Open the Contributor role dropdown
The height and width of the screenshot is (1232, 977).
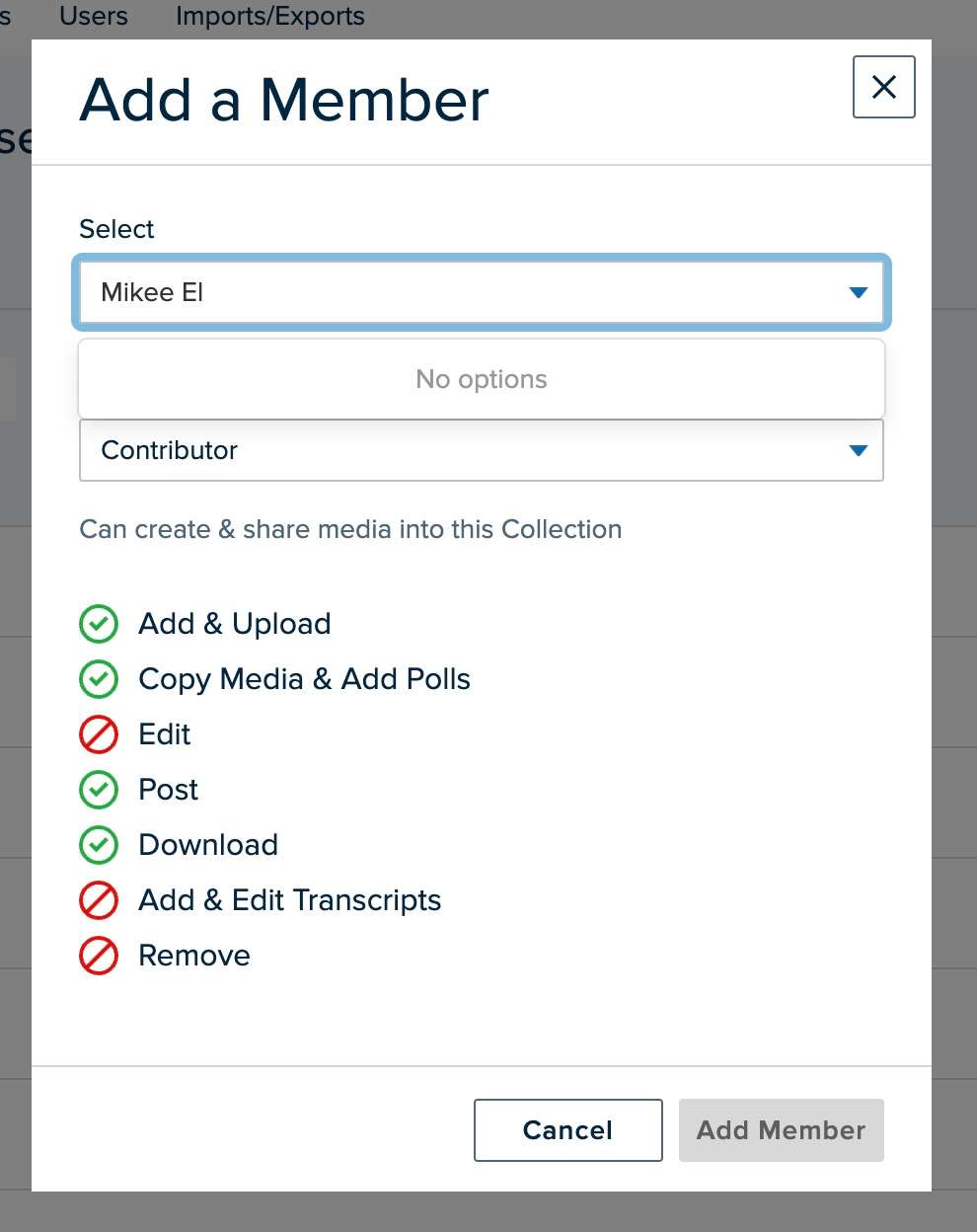(x=481, y=450)
